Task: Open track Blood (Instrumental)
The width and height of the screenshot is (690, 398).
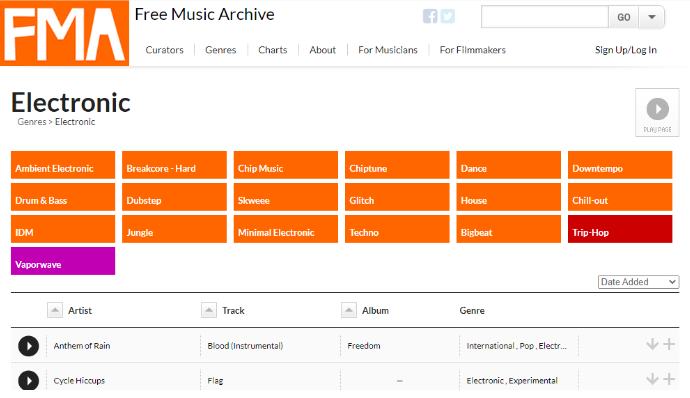Action: click(245, 346)
